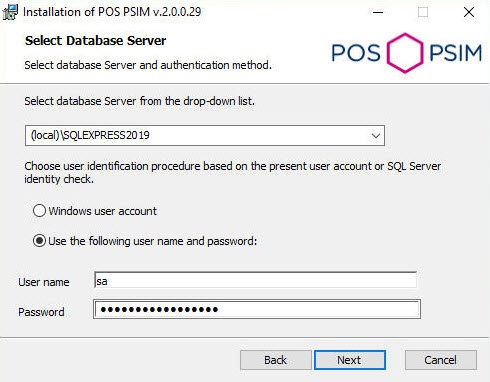Click into the User name field containing sa
The height and width of the screenshot is (382, 490).
pos(255,280)
